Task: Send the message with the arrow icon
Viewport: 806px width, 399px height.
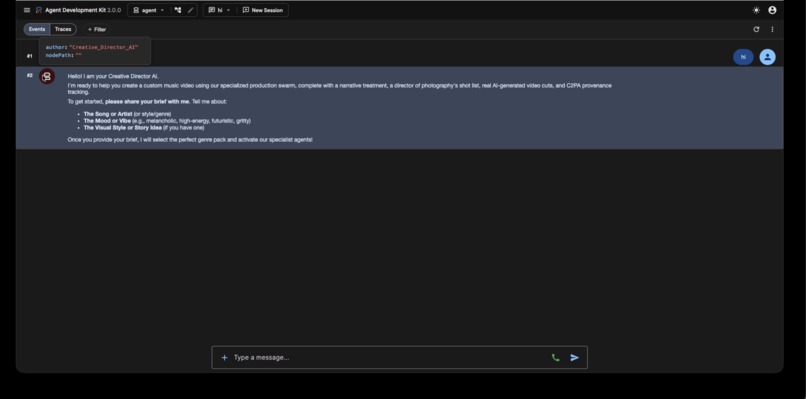Action: tap(575, 357)
